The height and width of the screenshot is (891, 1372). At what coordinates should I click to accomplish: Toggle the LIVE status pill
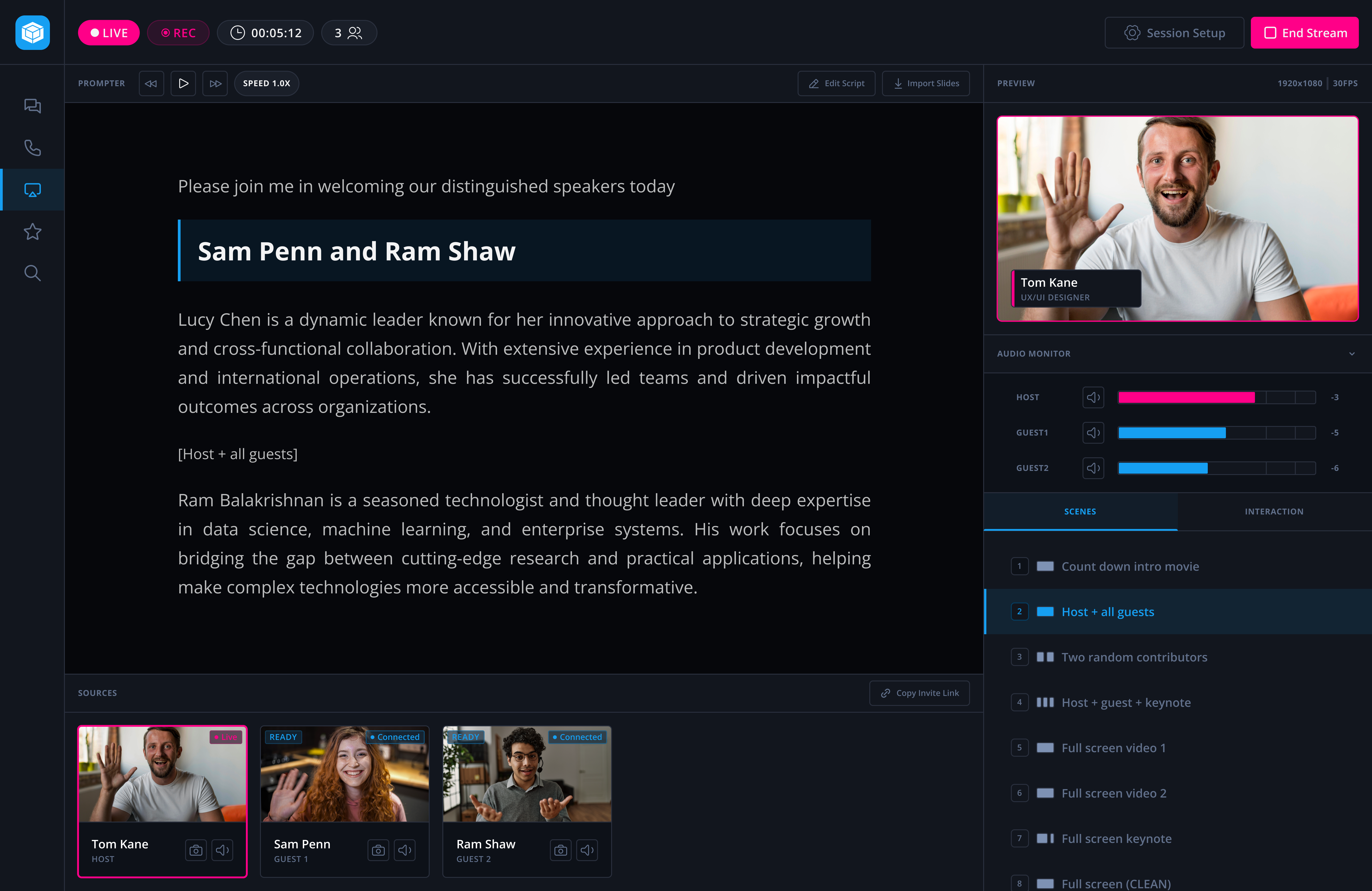pyautogui.click(x=109, y=33)
